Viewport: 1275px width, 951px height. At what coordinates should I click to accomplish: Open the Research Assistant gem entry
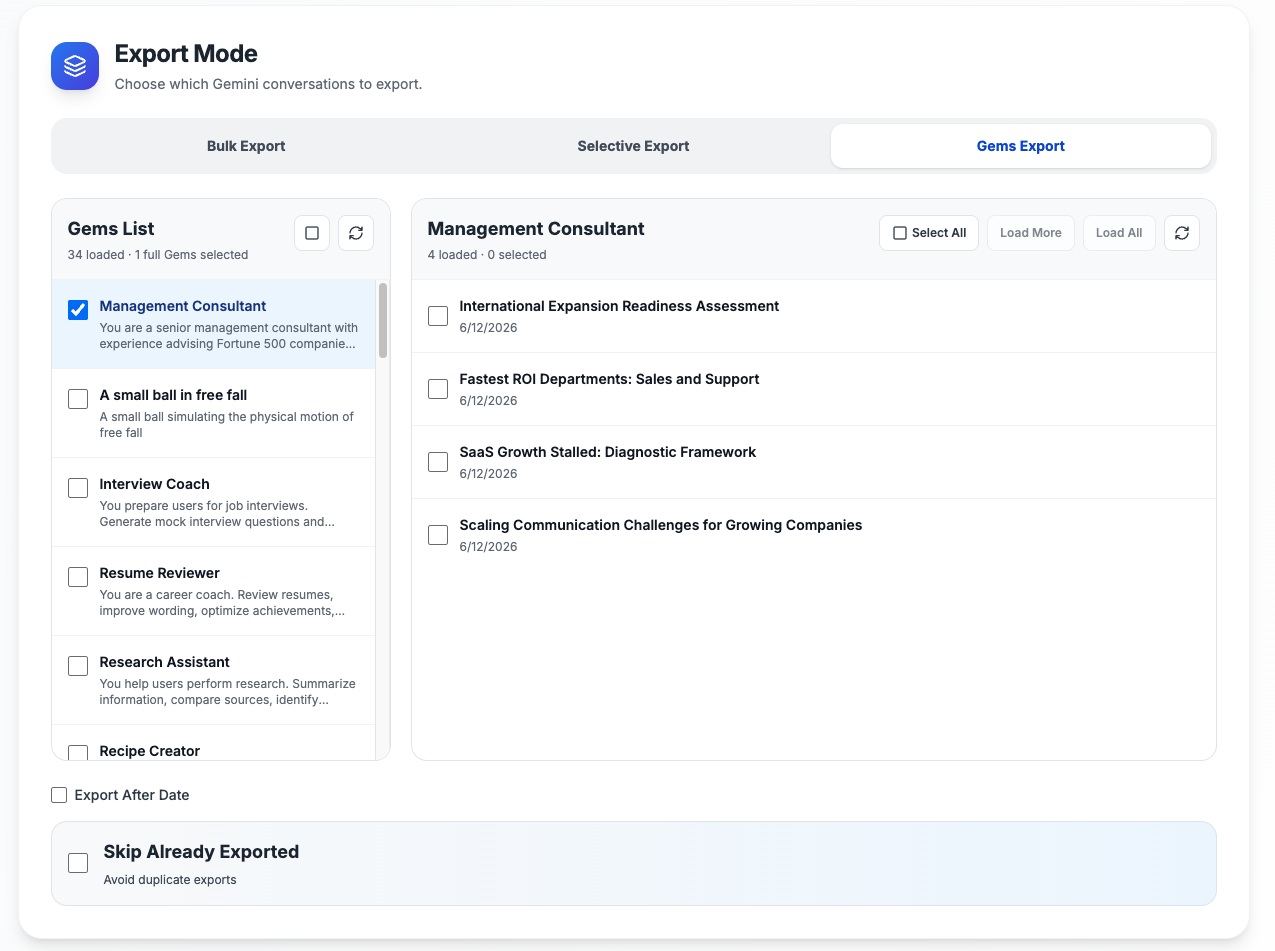click(x=214, y=680)
